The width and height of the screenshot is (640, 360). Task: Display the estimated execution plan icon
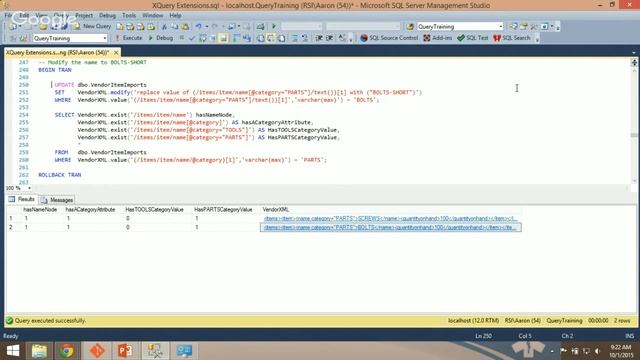click(x=203, y=38)
